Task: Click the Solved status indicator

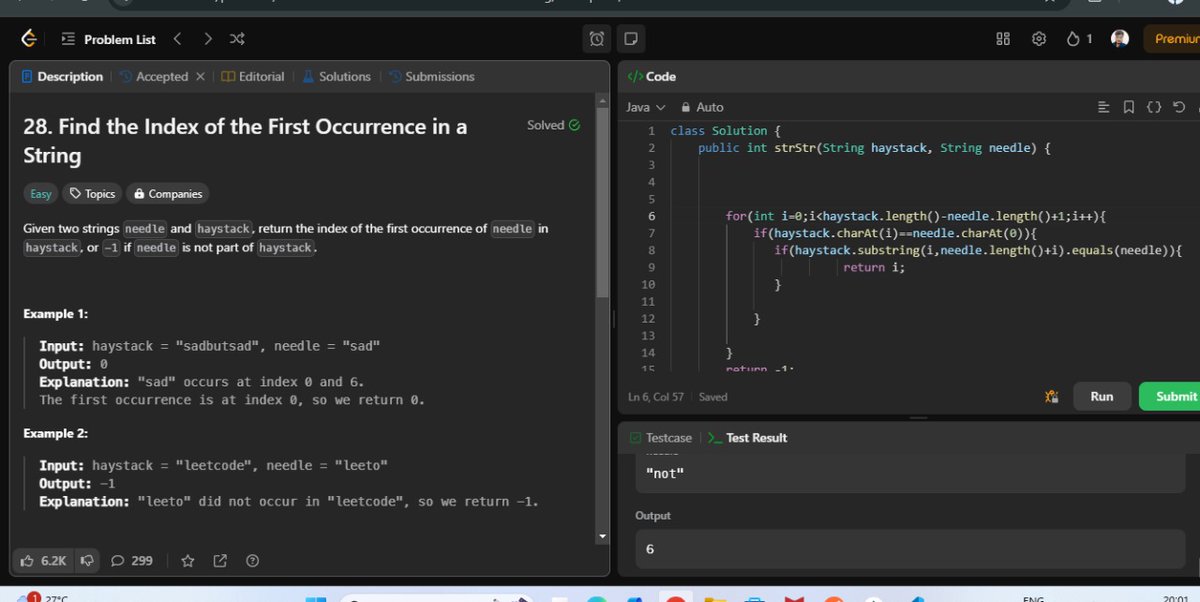Action: point(553,125)
